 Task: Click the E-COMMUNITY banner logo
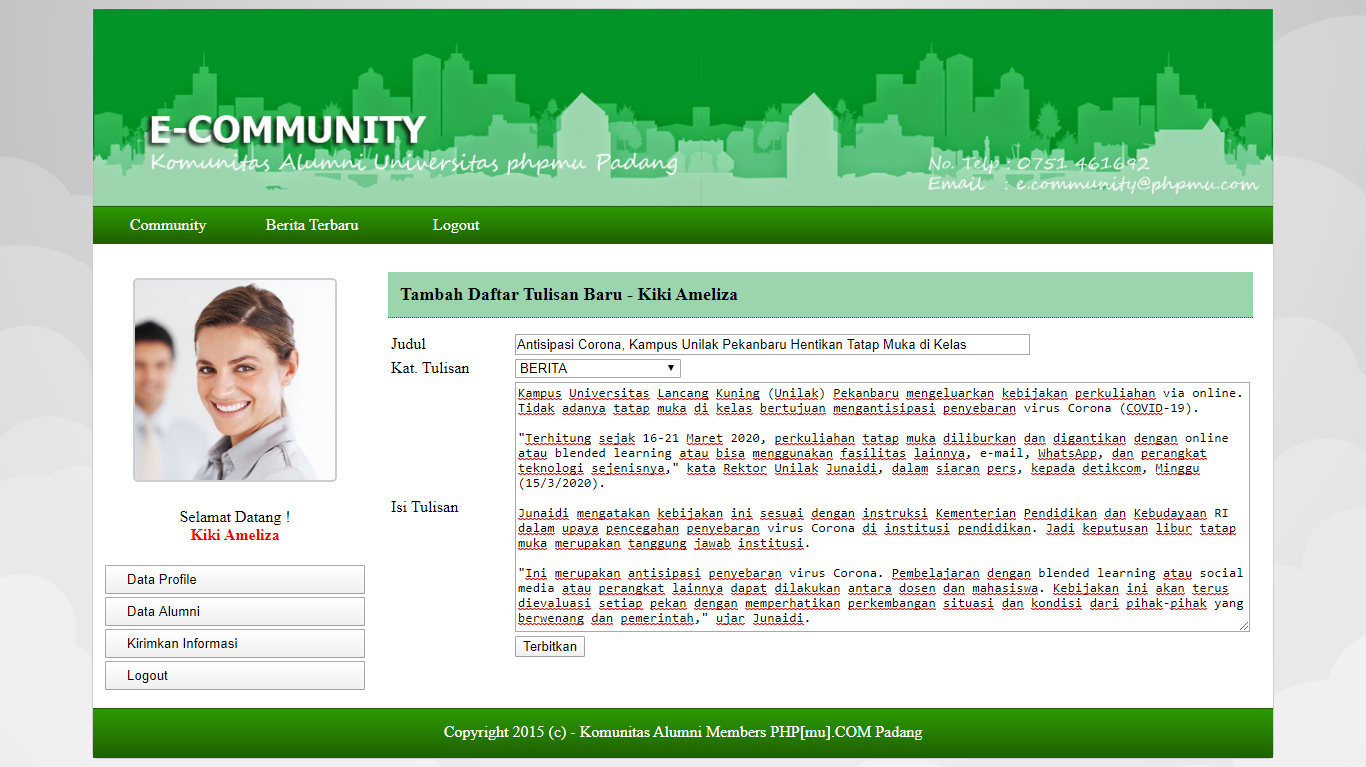click(287, 130)
